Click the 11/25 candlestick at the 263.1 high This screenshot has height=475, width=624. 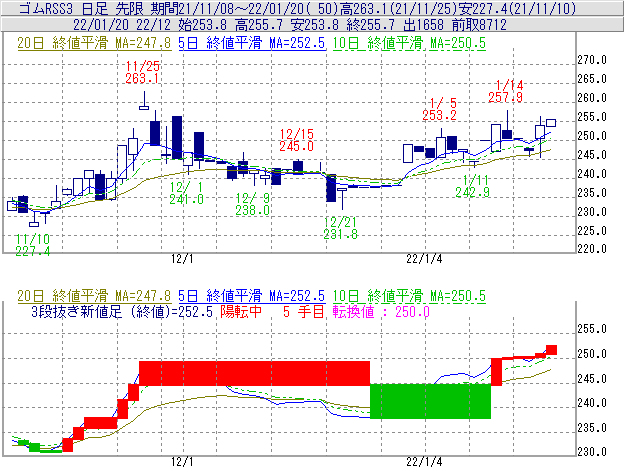144,101
